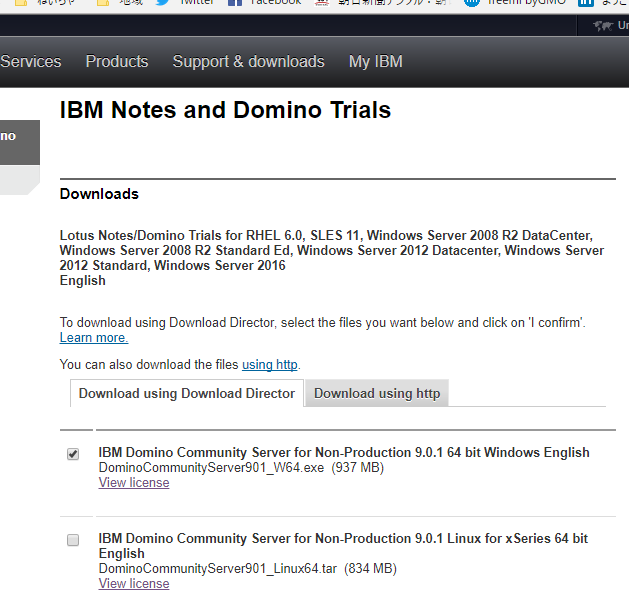Switch to Download using http tab
The height and width of the screenshot is (593, 629).
pyautogui.click(x=377, y=393)
